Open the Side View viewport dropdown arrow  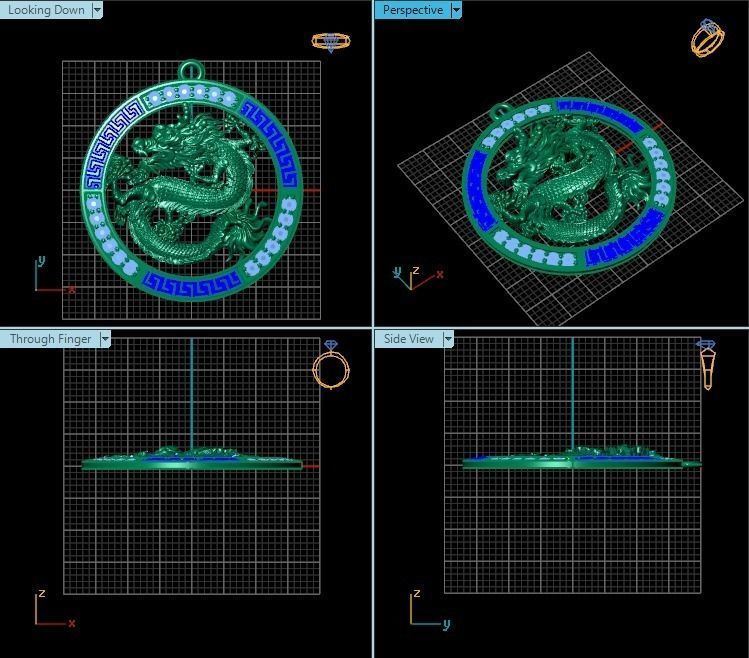click(448, 339)
